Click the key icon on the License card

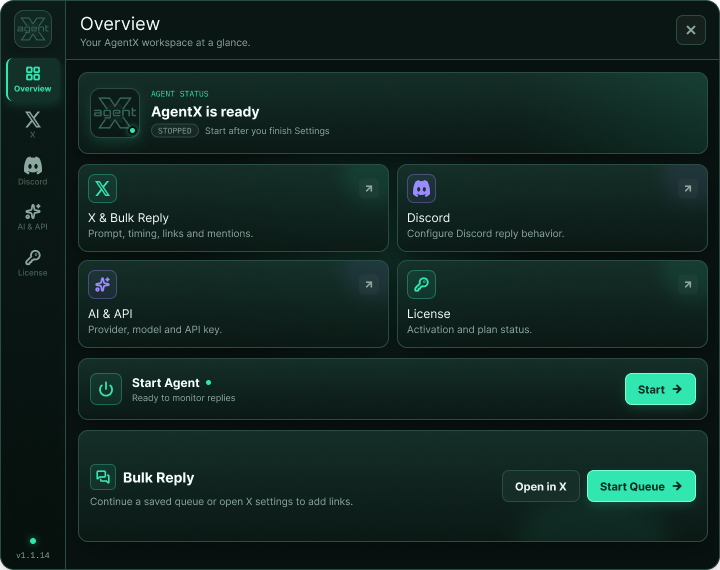click(421, 284)
